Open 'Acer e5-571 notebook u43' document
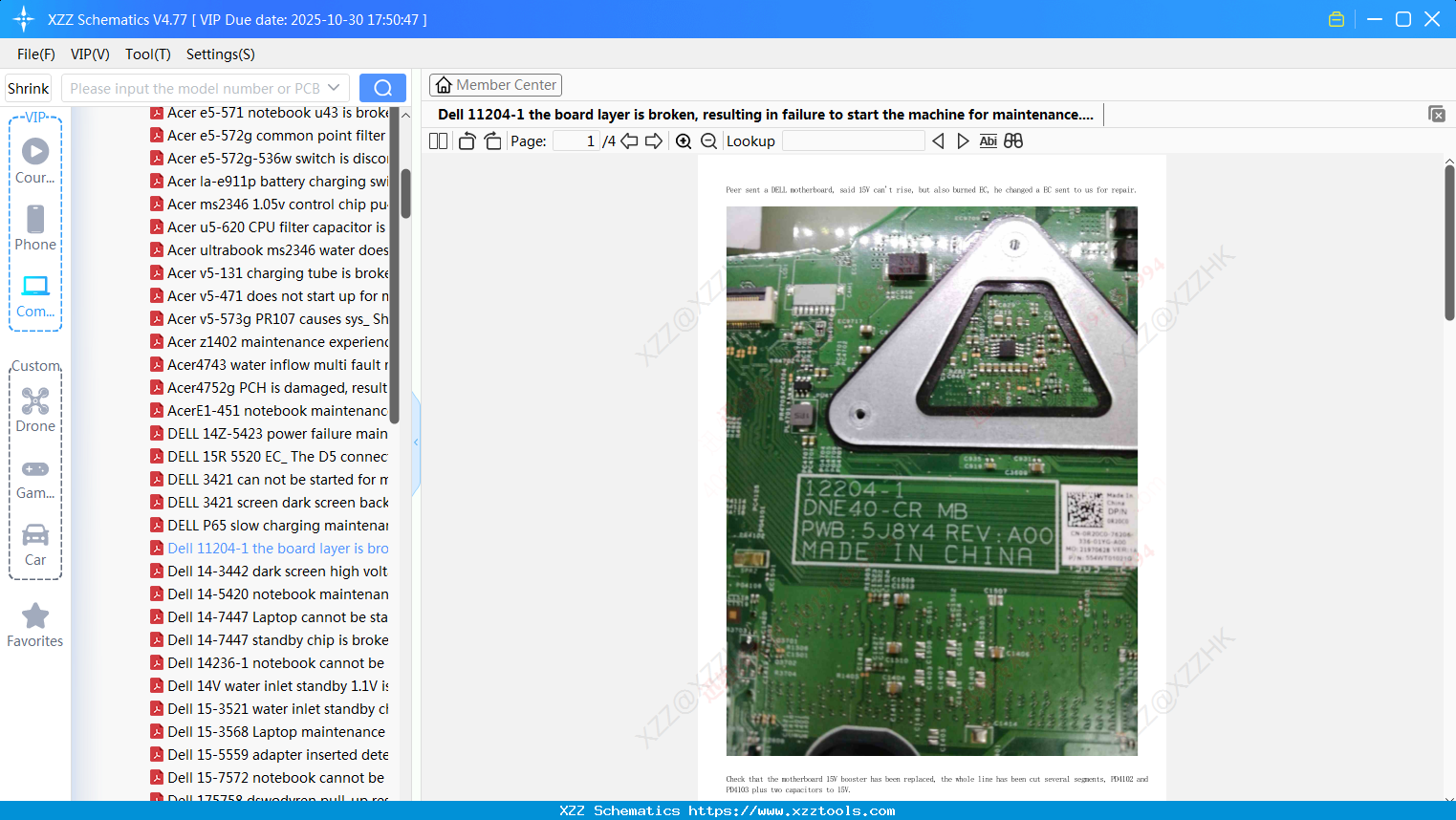Screen dimensions: 1456x820 269,113
